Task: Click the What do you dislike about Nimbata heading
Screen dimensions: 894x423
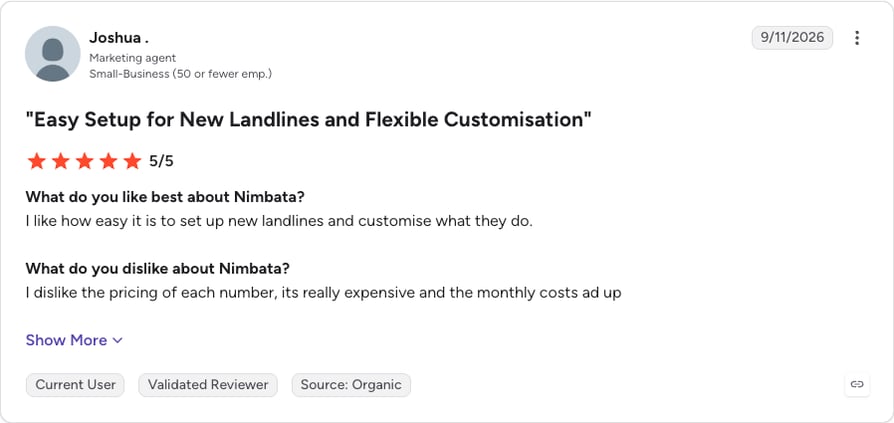Action: click(x=158, y=268)
